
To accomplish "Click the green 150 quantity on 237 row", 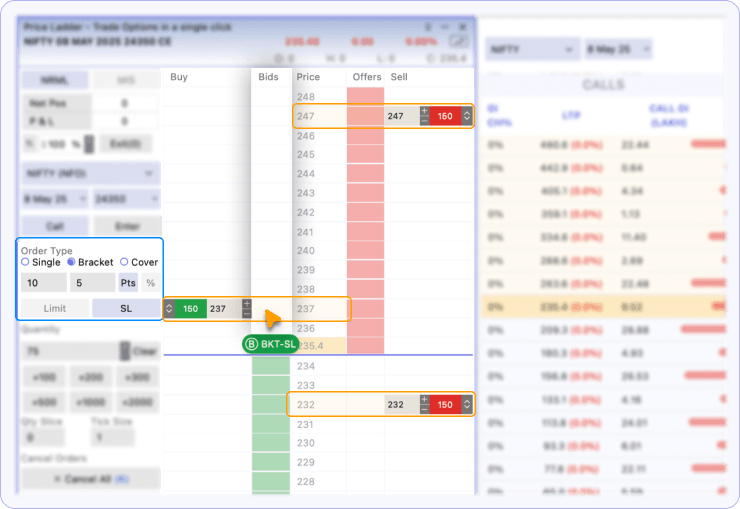I will tap(191, 309).
